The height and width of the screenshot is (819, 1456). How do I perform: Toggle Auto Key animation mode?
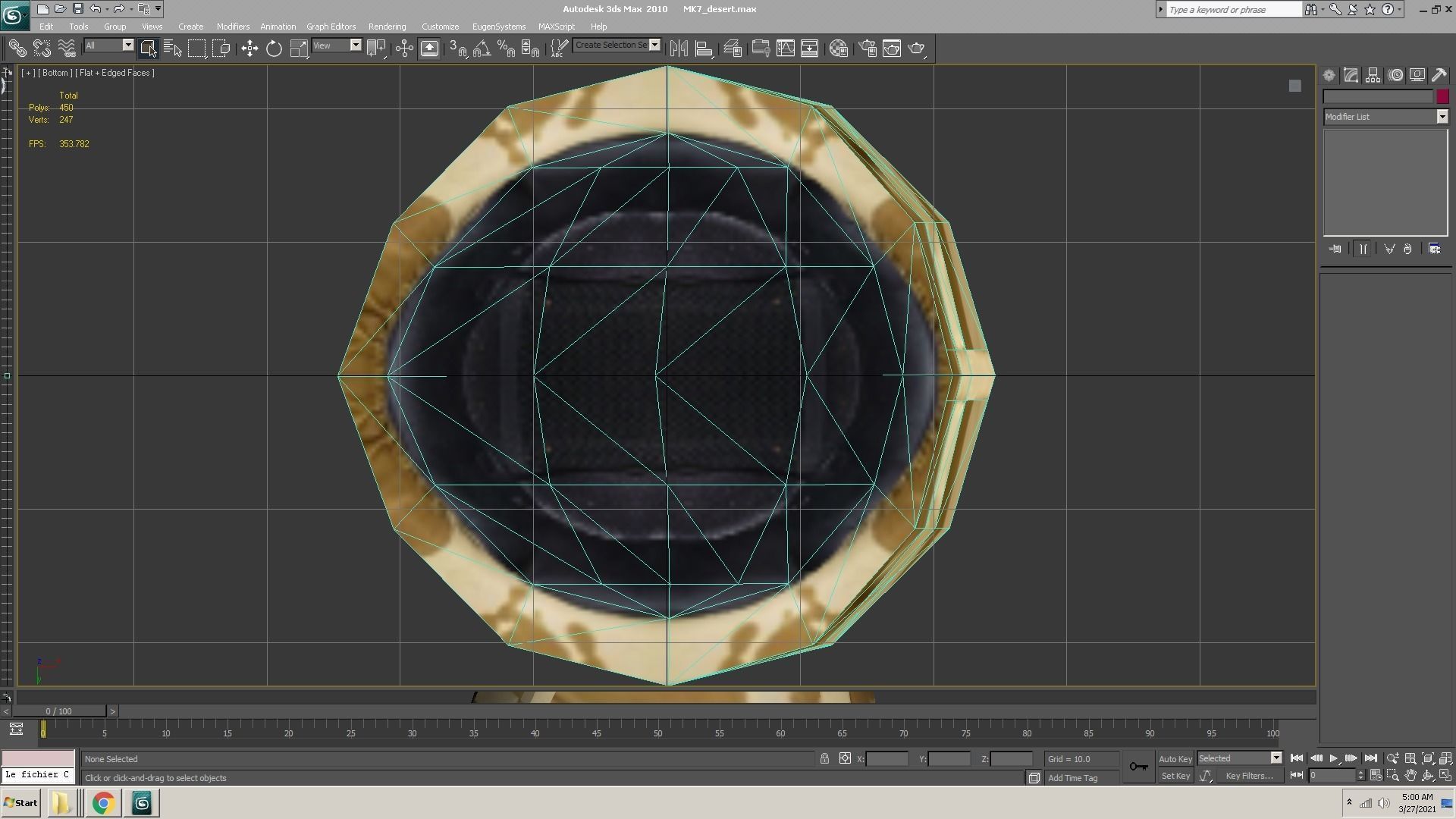point(1175,759)
